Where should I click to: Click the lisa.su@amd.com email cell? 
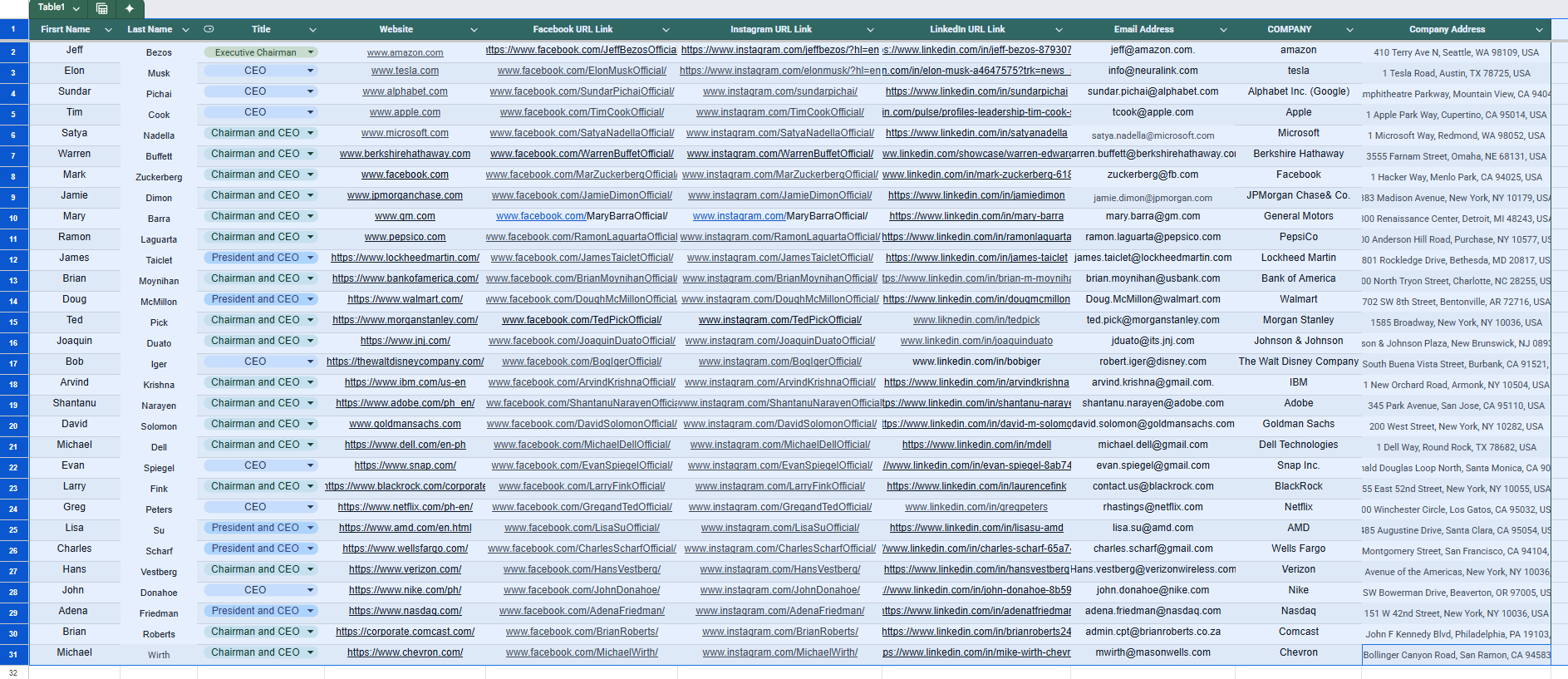[x=1153, y=528]
